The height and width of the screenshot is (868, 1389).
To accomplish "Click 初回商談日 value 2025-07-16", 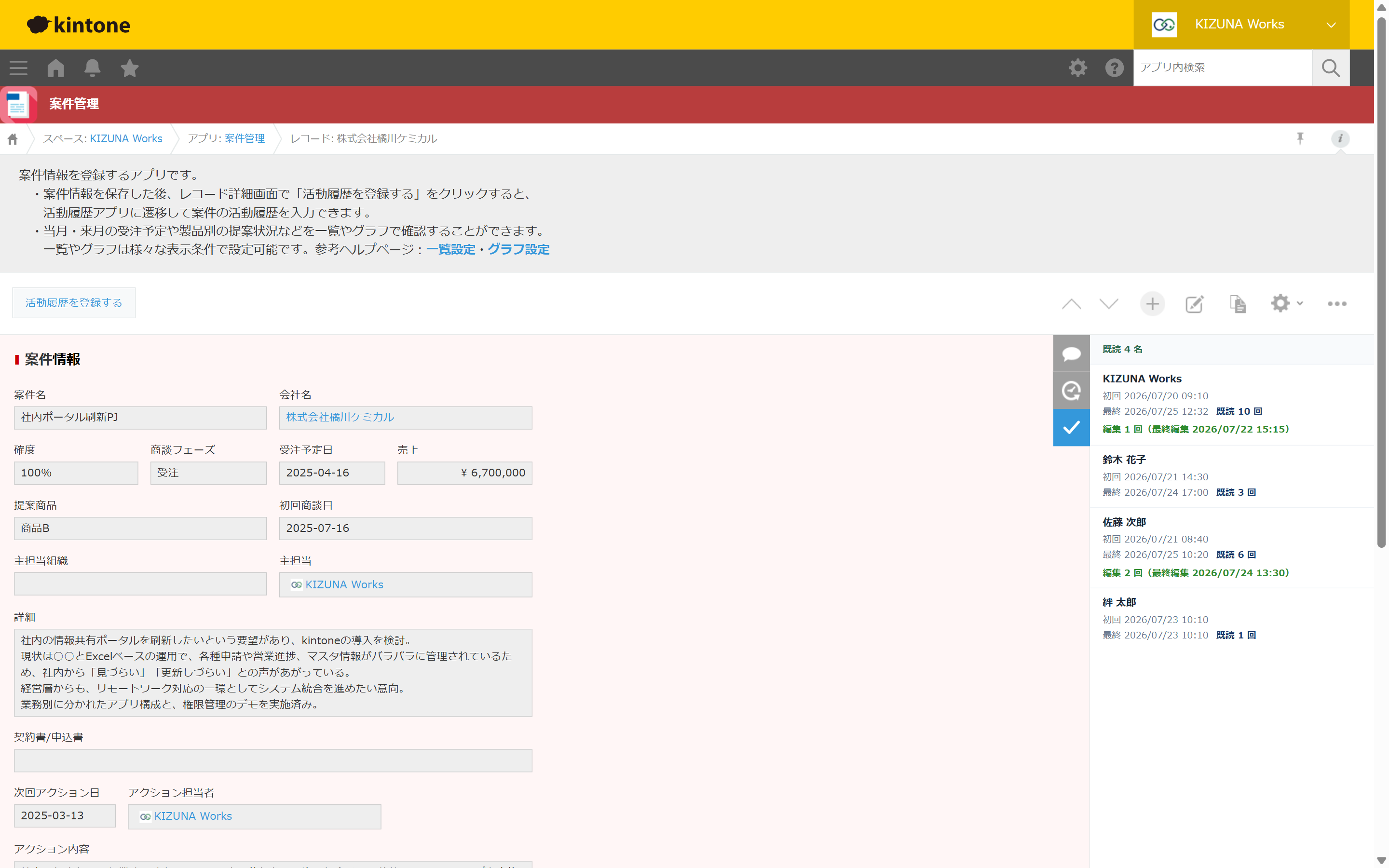I will tap(405, 528).
